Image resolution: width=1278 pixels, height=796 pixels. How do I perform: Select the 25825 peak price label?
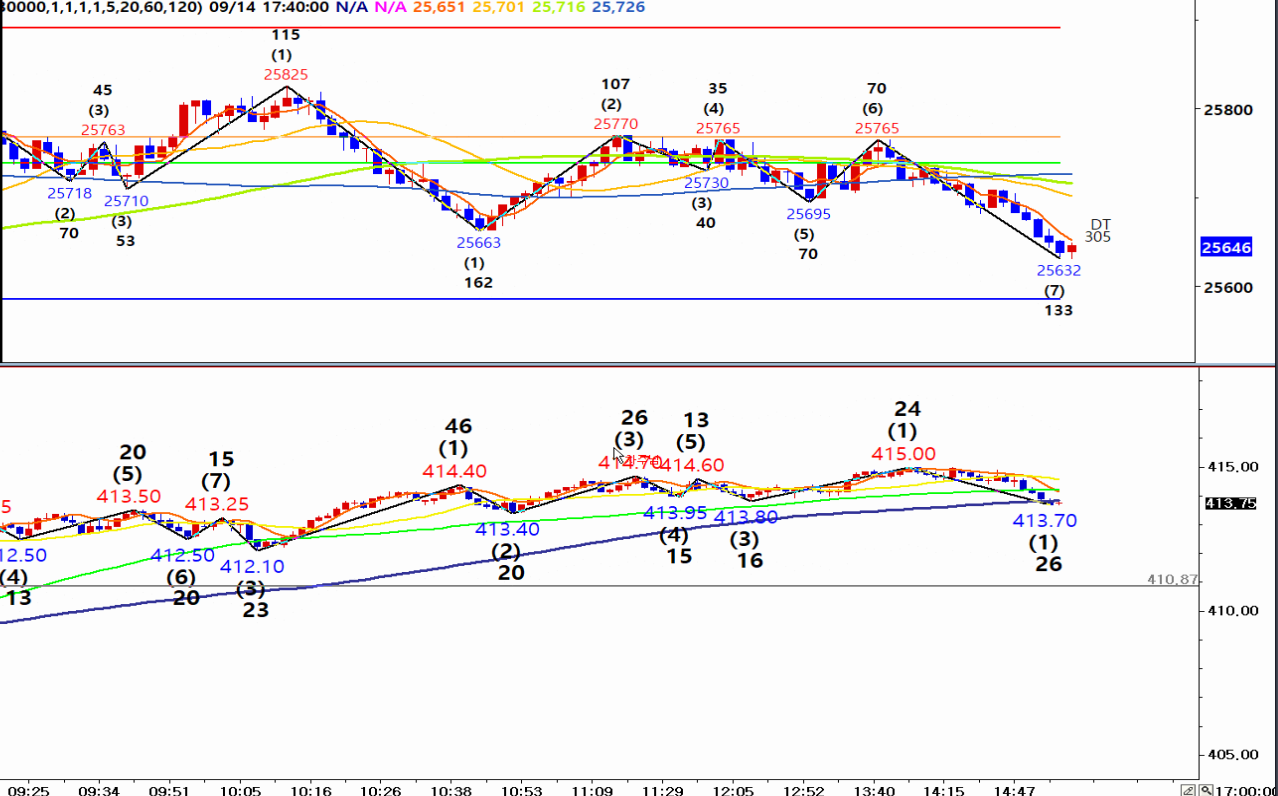pos(286,74)
